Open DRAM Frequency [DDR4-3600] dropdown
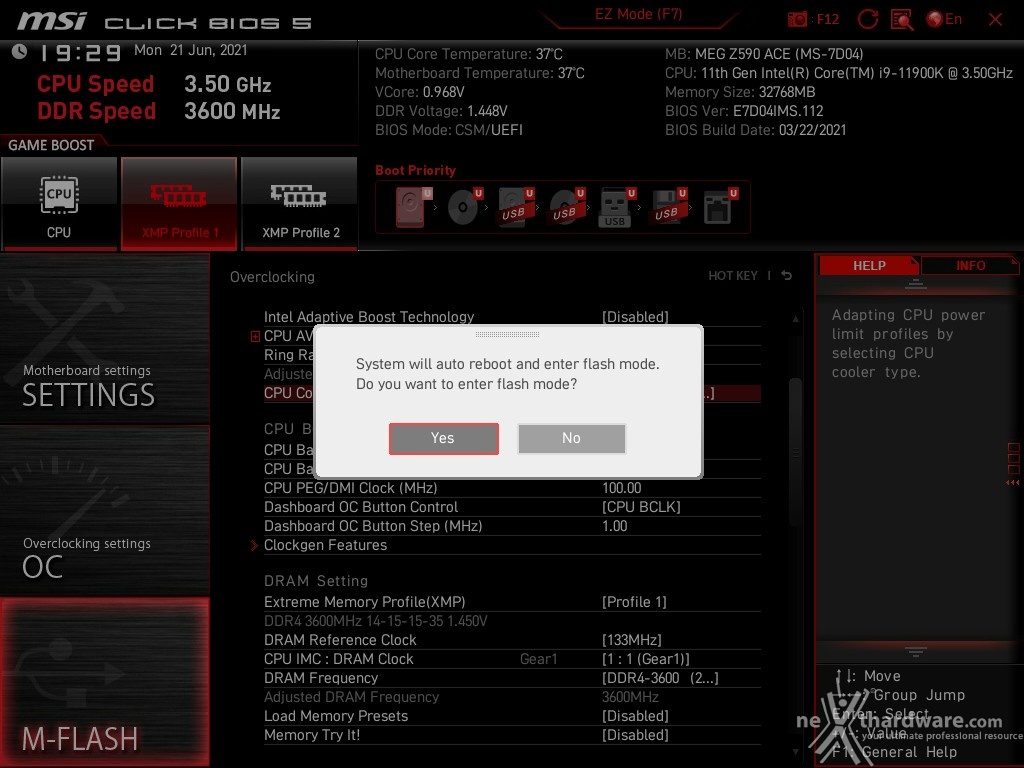Viewport: 1024px width, 768px height. pyautogui.click(x=660, y=678)
